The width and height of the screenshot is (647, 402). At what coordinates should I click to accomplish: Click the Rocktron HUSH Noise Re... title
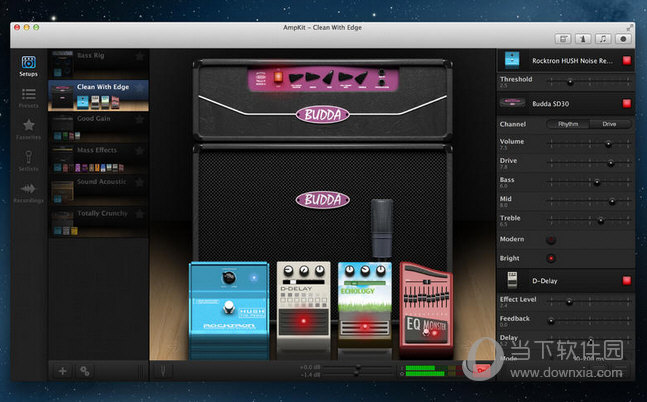tap(572, 61)
